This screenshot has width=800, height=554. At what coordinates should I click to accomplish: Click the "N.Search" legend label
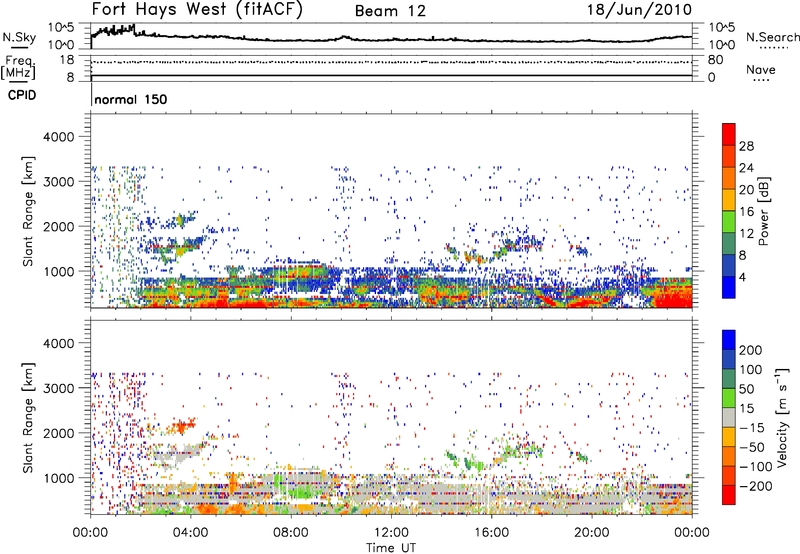coord(772,37)
